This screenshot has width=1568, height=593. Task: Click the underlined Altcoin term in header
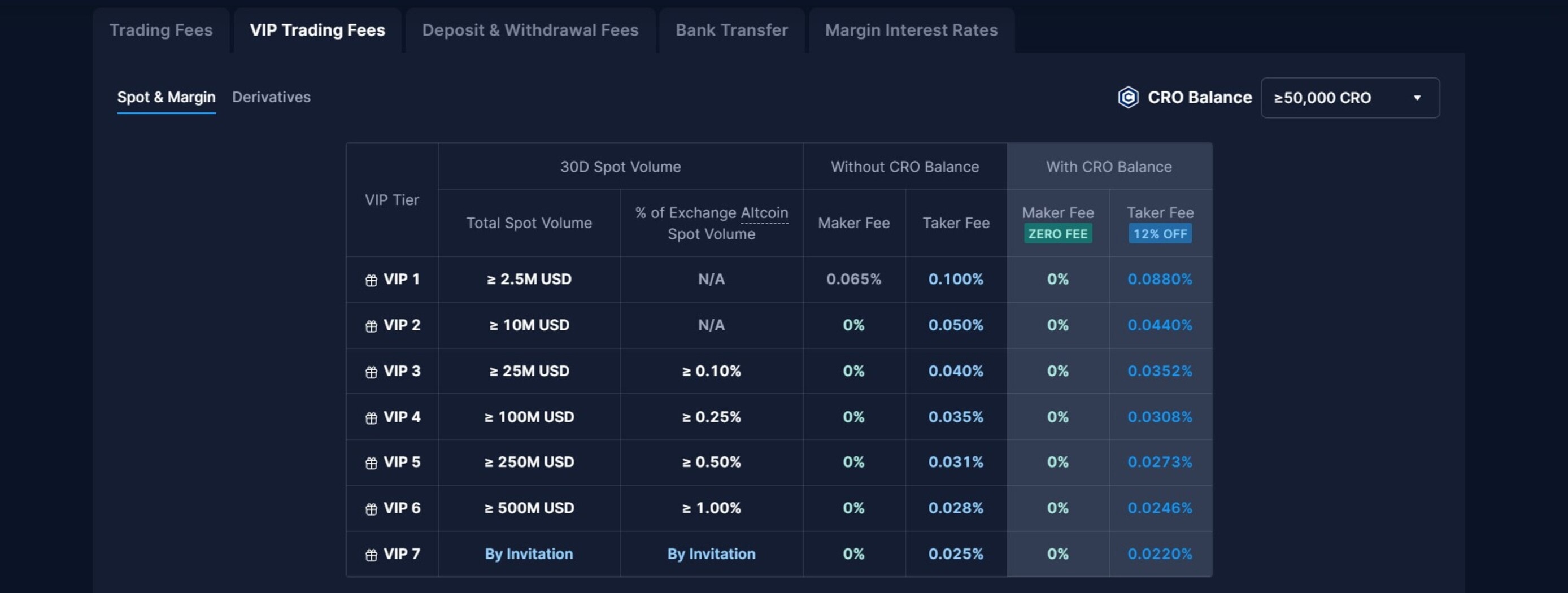pos(764,212)
